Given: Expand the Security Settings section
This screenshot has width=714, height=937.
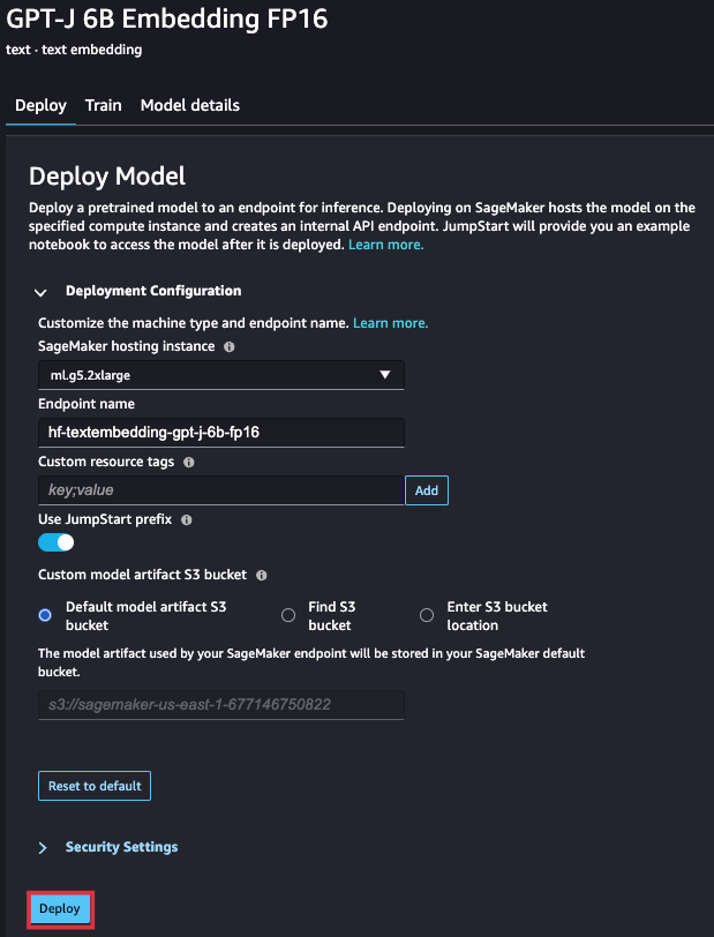Looking at the screenshot, I should click(x=42, y=848).
